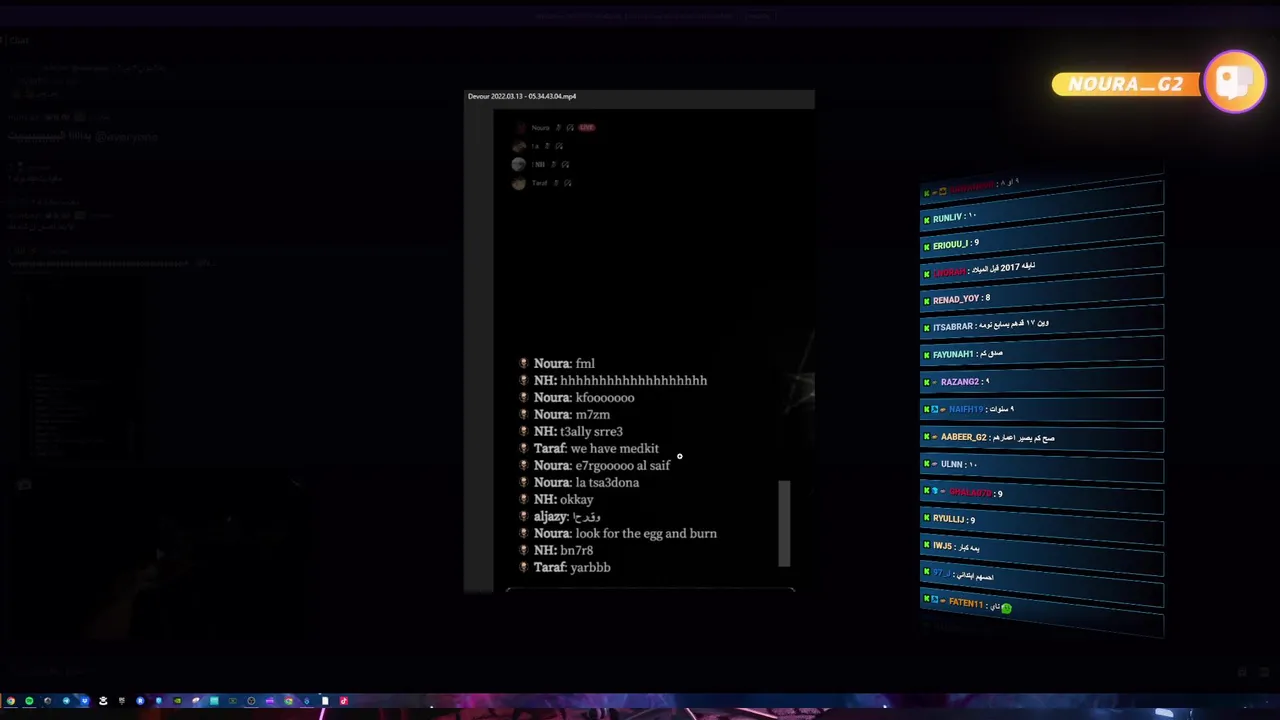Click RAZANG2 username in stream chat
This screenshot has height=720, width=1280.
tap(959, 382)
